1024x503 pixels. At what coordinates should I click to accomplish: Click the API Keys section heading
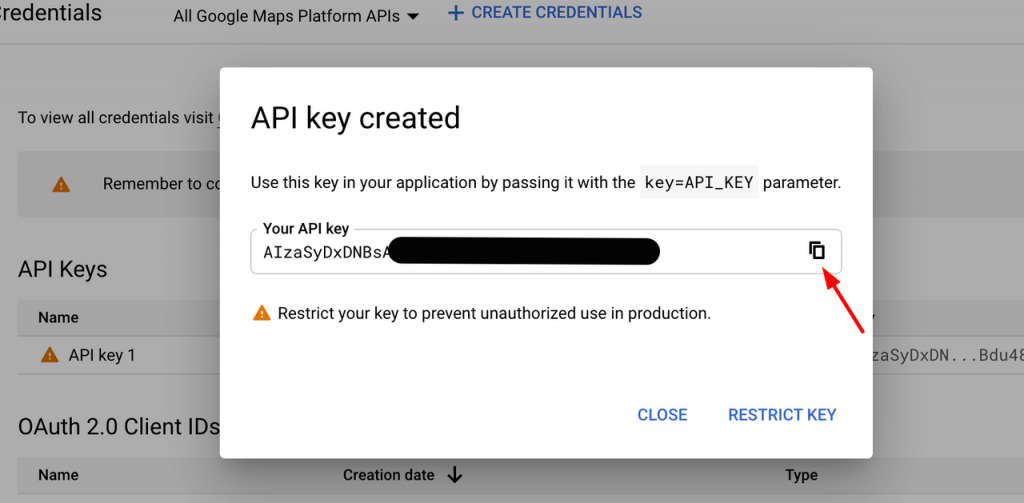pyautogui.click(x=63, y=268)
